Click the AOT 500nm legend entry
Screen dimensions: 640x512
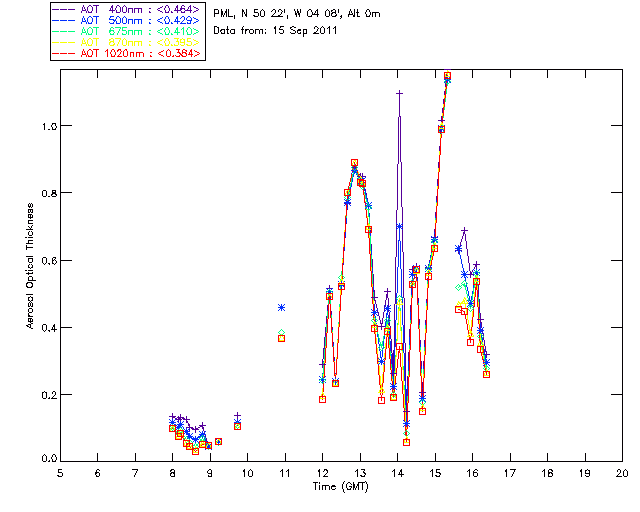click(127, 20)
